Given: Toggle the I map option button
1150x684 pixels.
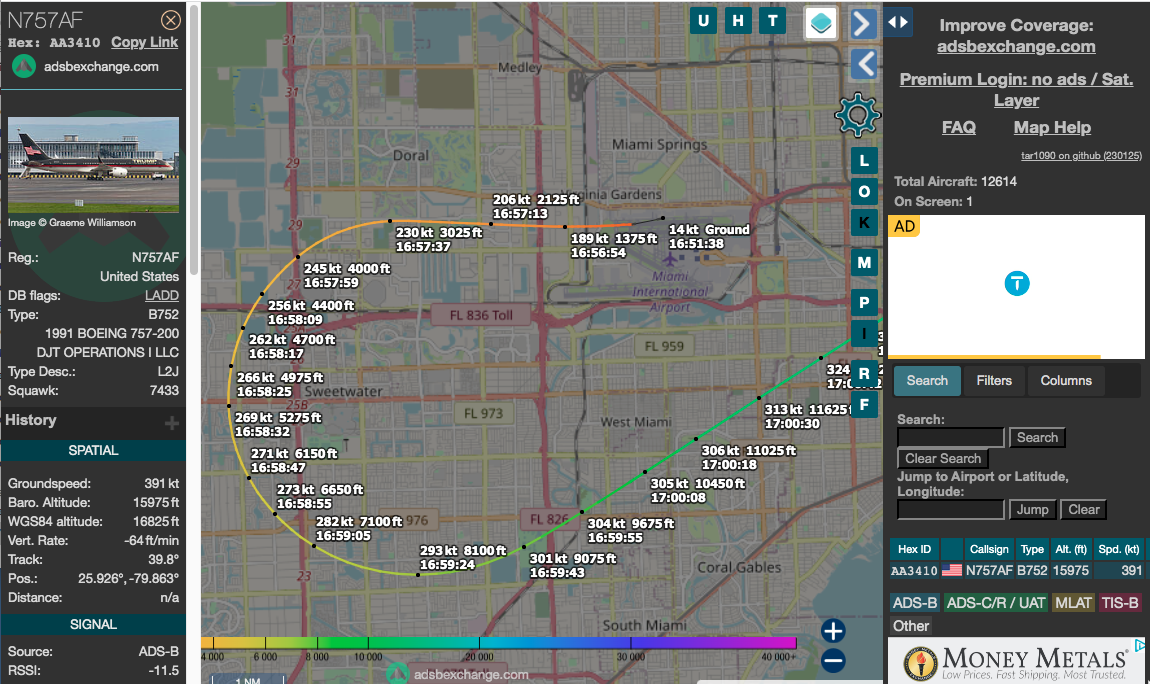Looking at the screenshot, I should (864, 334).
